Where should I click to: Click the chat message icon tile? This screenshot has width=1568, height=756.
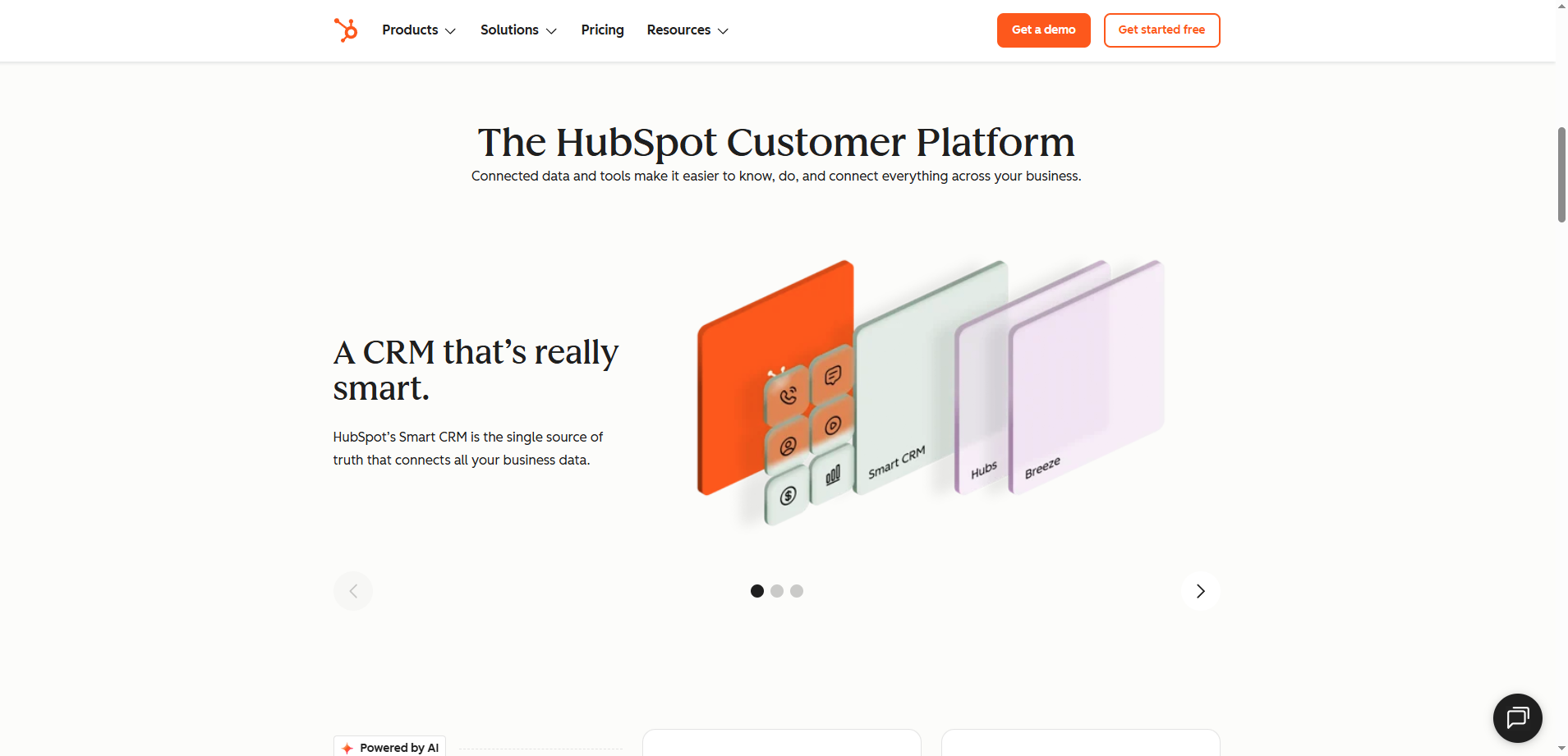pos(832,375)
